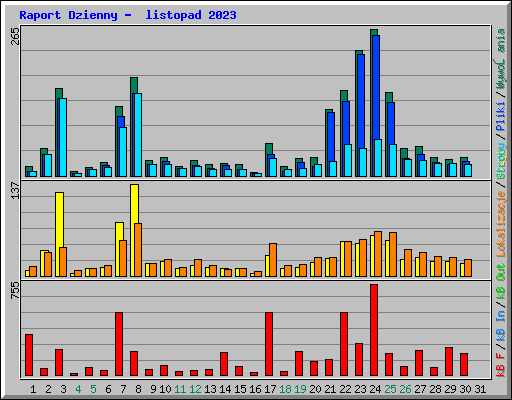Viewport: 512px width, 400px height.
Task: Click the orange bar for day 17
Action: click(x=273, y=260)
